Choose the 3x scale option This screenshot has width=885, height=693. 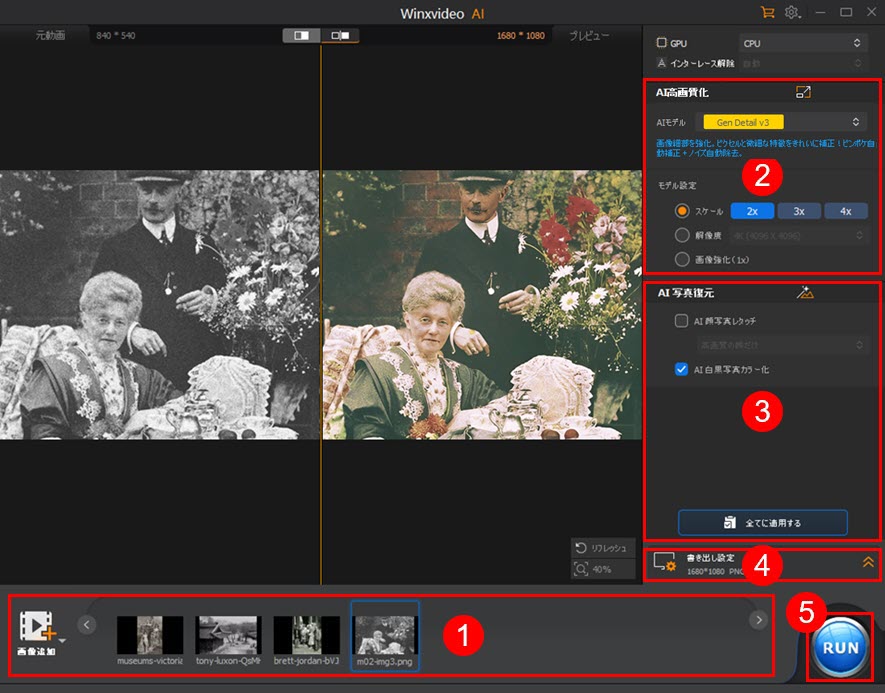click(799, 211)
